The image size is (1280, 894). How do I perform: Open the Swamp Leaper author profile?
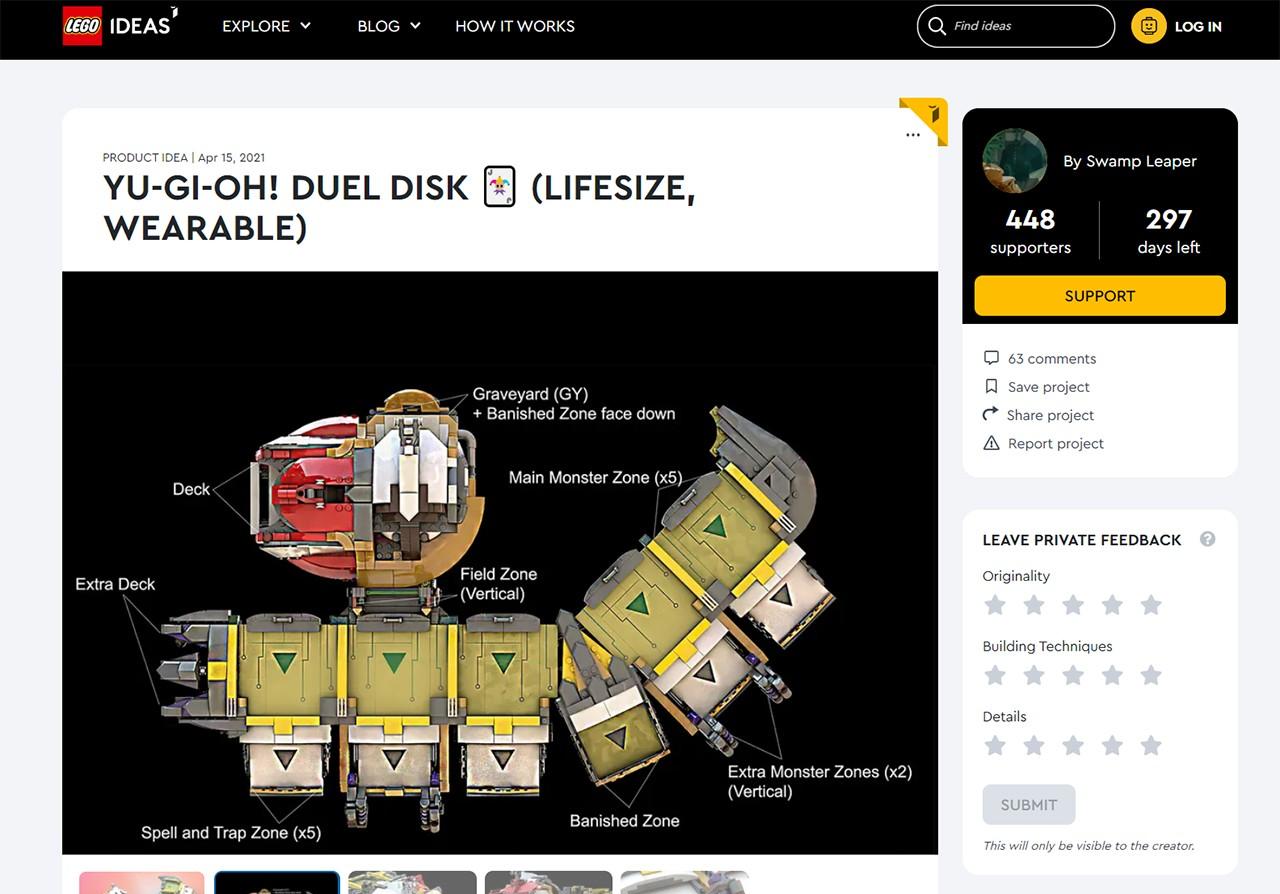tap(1130, 161)
